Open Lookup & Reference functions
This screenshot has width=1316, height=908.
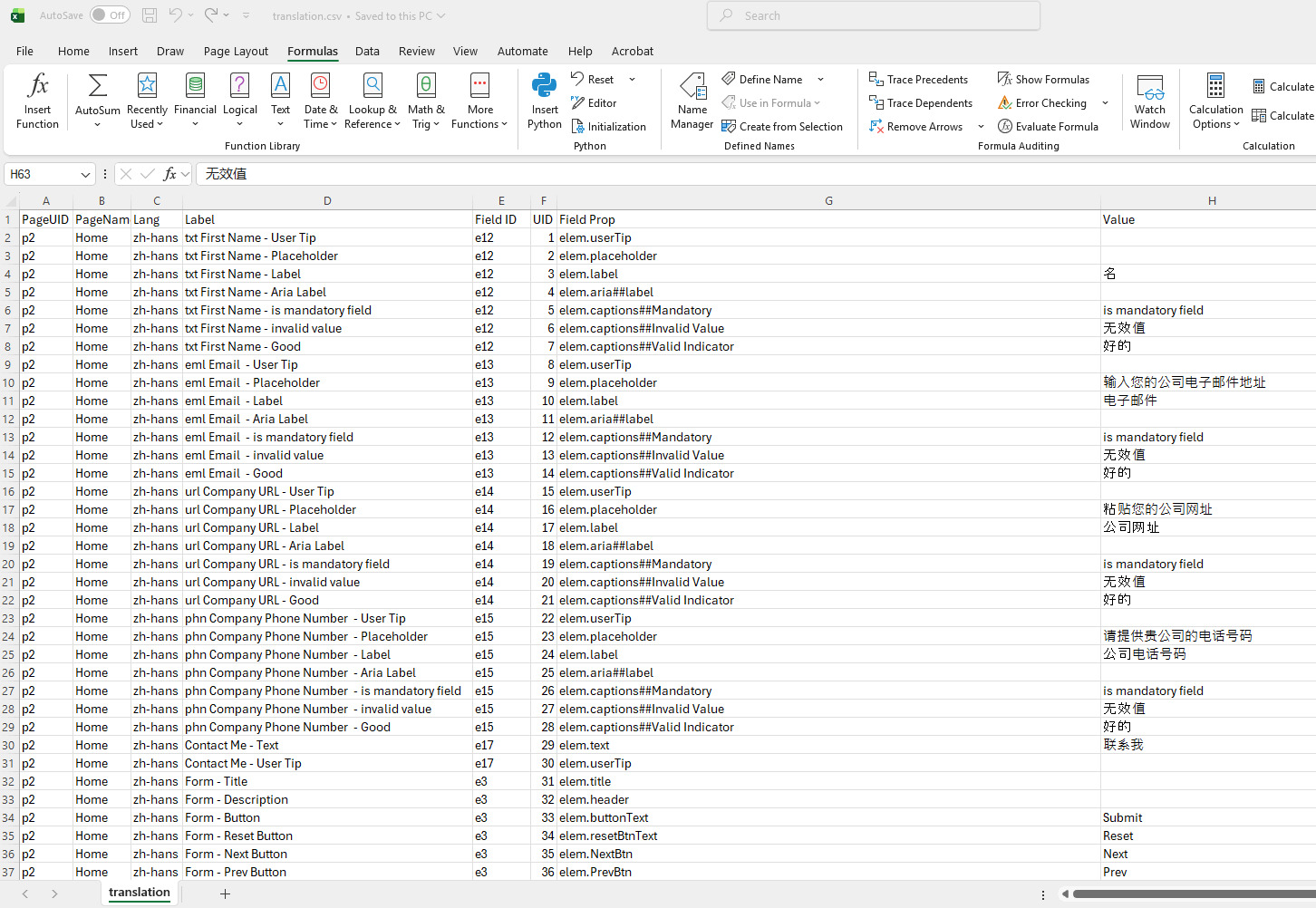point(373,101)
